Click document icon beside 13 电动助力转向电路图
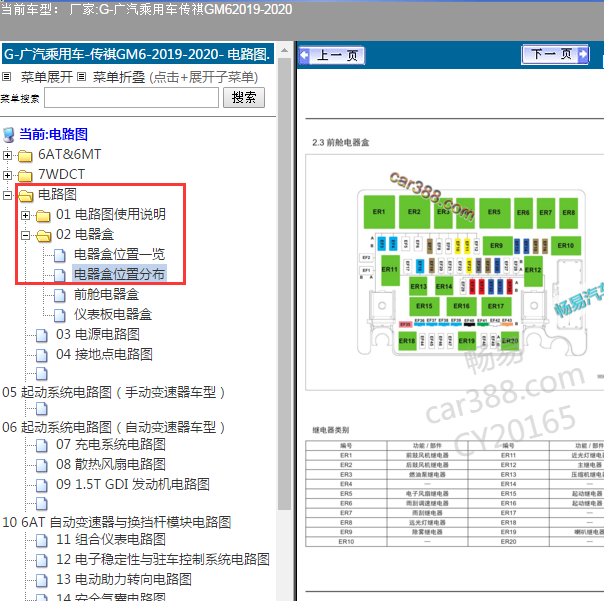604x601 pixels. 42,580
